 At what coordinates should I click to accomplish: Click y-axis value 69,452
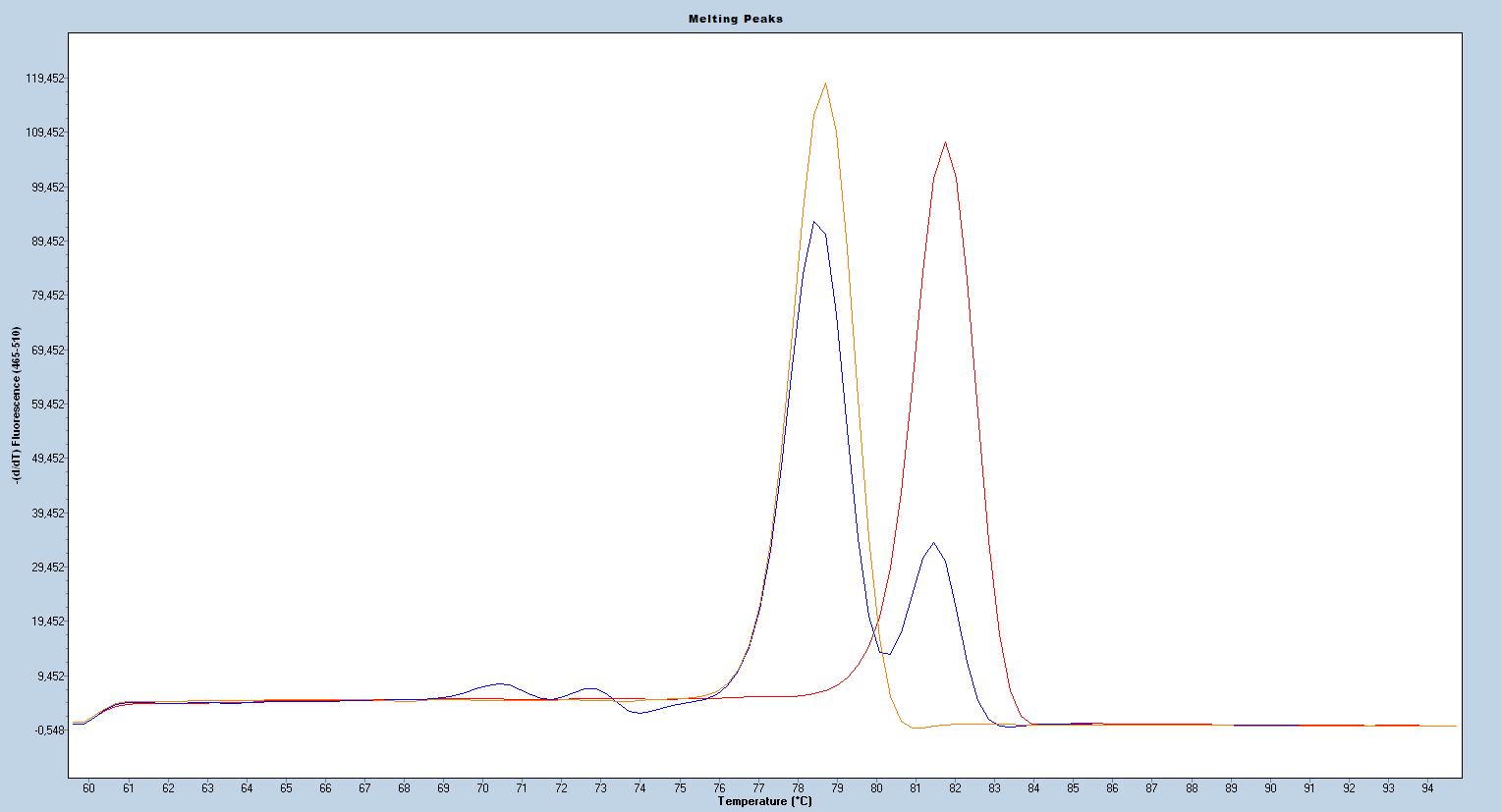tap(48, 351)
